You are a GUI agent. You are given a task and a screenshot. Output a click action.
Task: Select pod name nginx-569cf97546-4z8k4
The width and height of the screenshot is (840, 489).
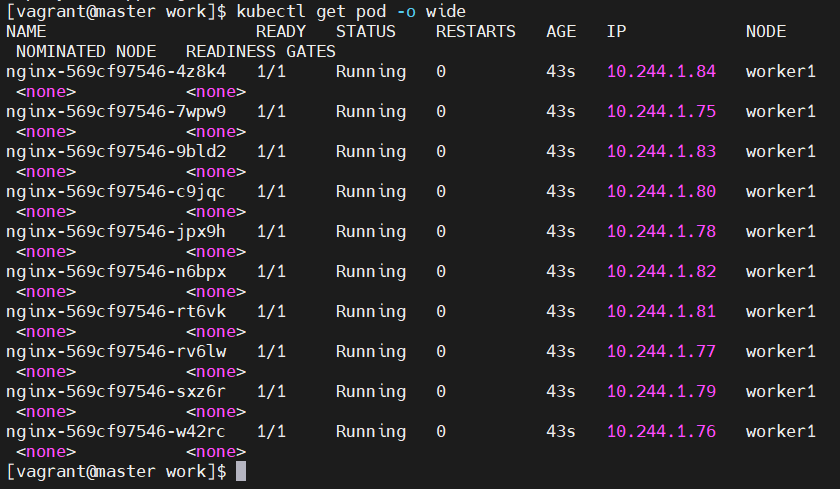[x=116, y=72]
